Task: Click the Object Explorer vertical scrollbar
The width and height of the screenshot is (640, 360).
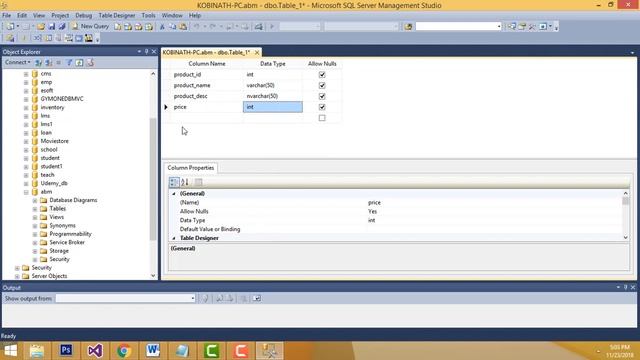Action: click(153, 180)
